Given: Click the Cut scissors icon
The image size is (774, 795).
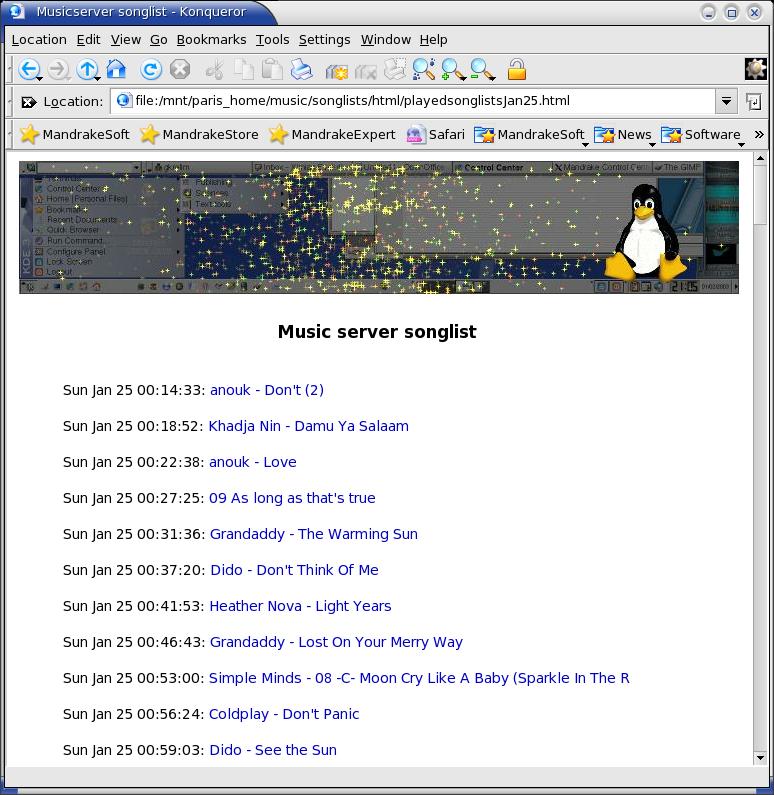Looking at the screenshot, I should click(214, 69).
